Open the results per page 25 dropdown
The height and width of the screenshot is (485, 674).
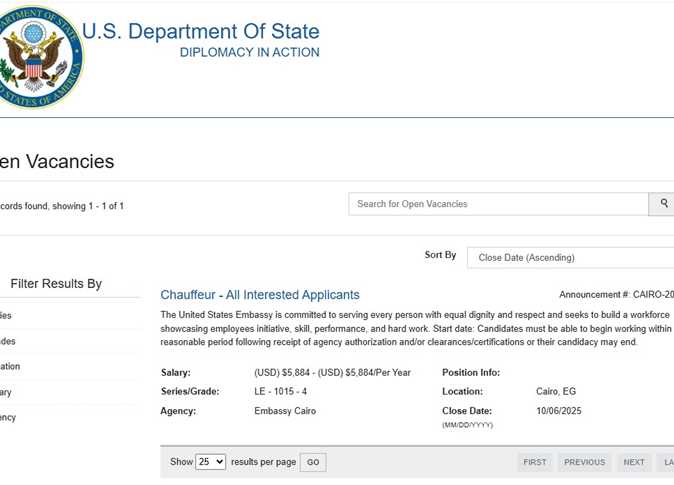coord(211,462)
